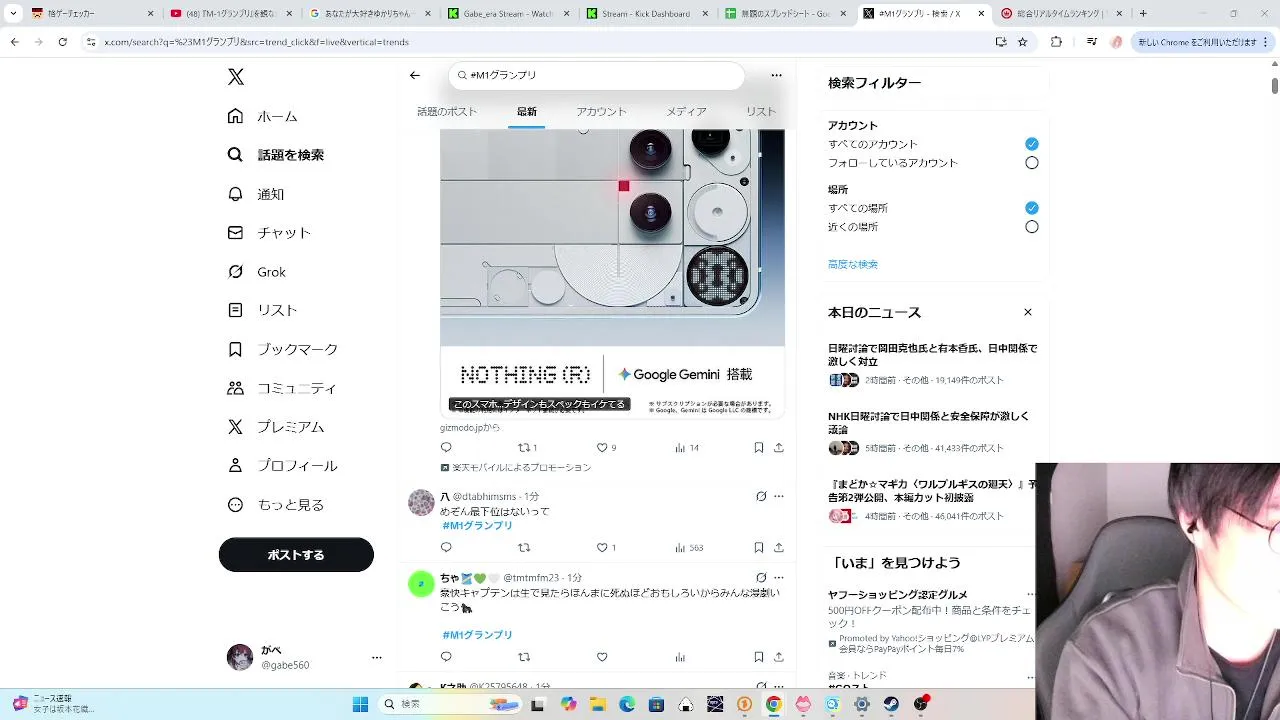Viewport: 1280px width, 720px height.
Task: Open Chat (チャット) in the sidebar
Action: click(x=270, y=232)
